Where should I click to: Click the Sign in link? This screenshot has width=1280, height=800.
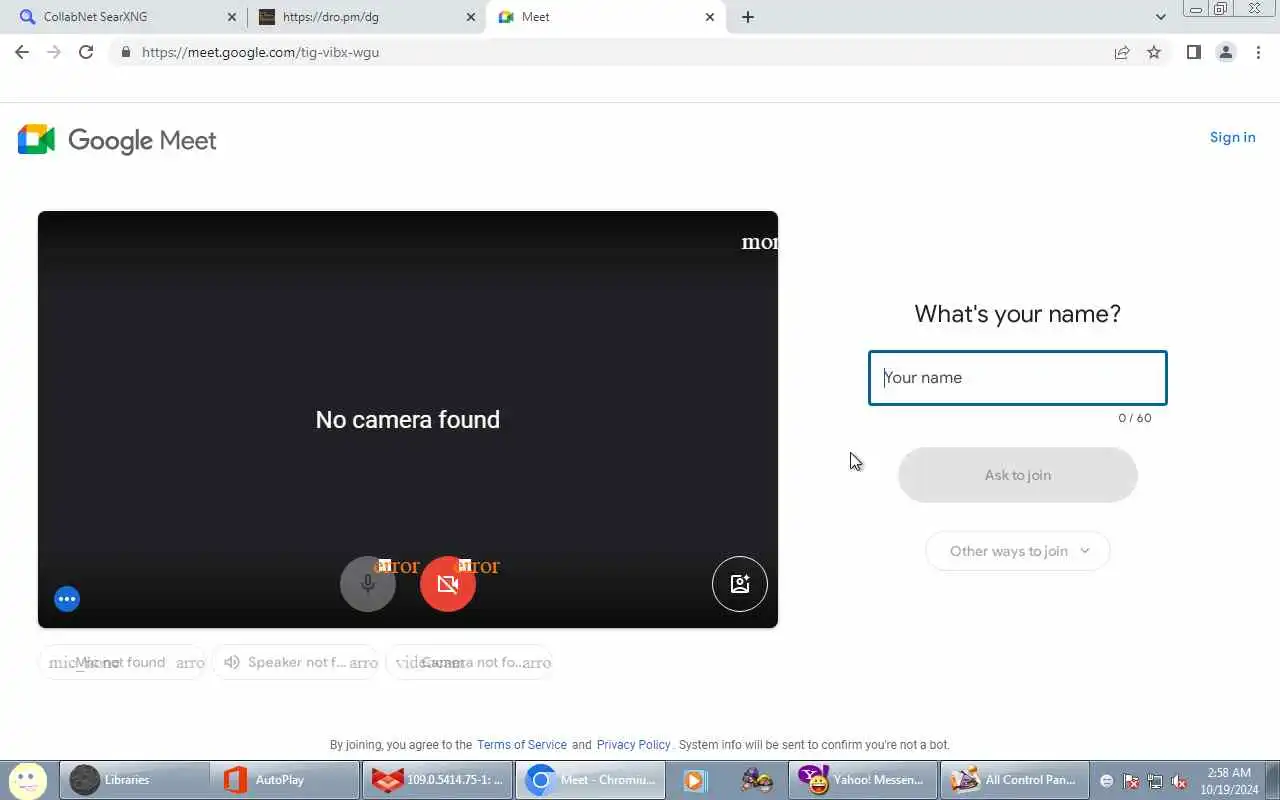(1232, 137)
